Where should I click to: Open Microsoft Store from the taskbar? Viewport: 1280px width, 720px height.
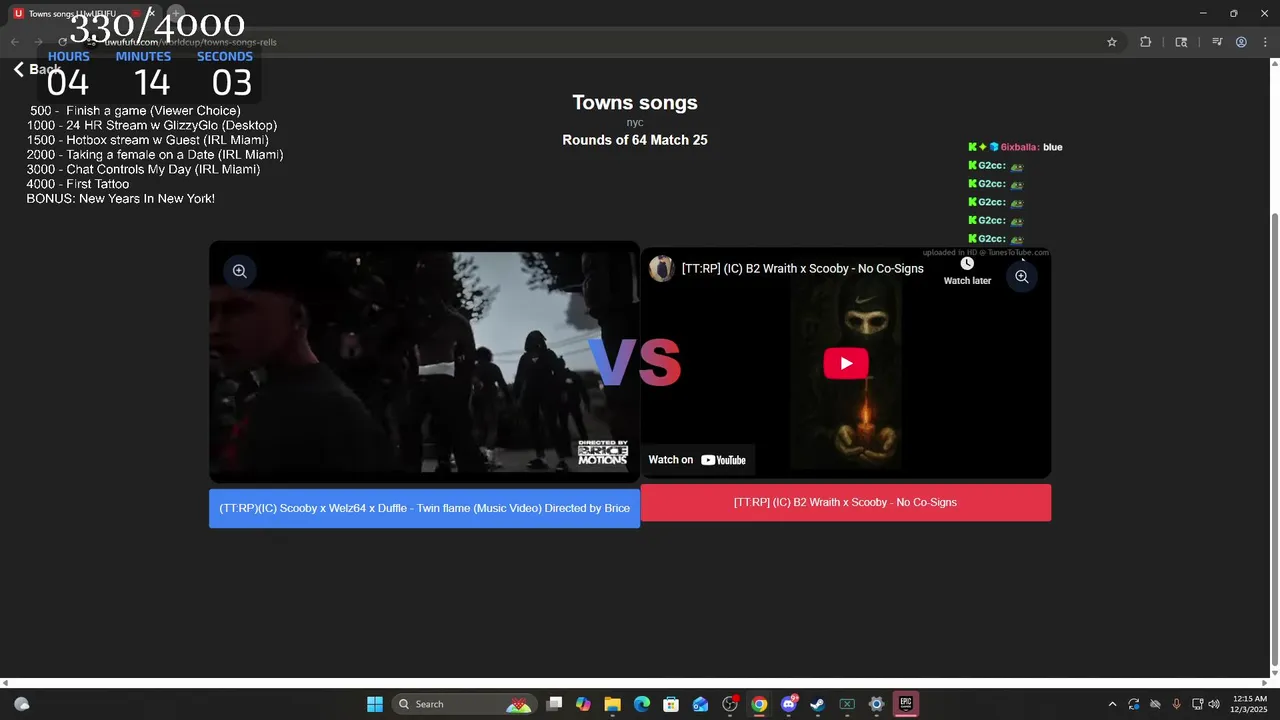671,704
